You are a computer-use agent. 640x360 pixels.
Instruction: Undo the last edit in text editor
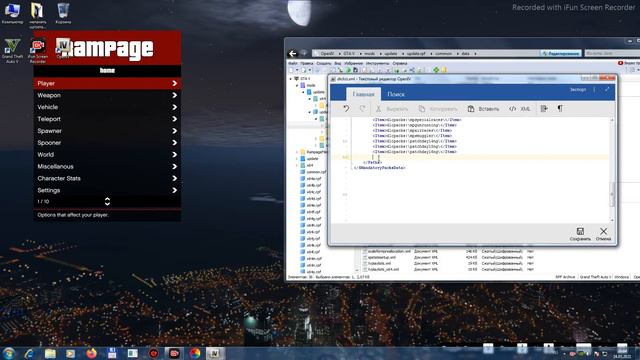[346, 109]
